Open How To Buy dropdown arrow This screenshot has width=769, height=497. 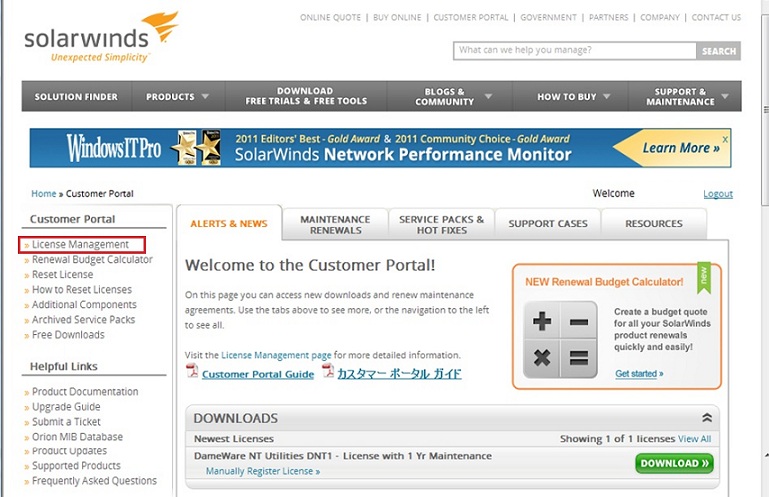click(x=607, y=96)
